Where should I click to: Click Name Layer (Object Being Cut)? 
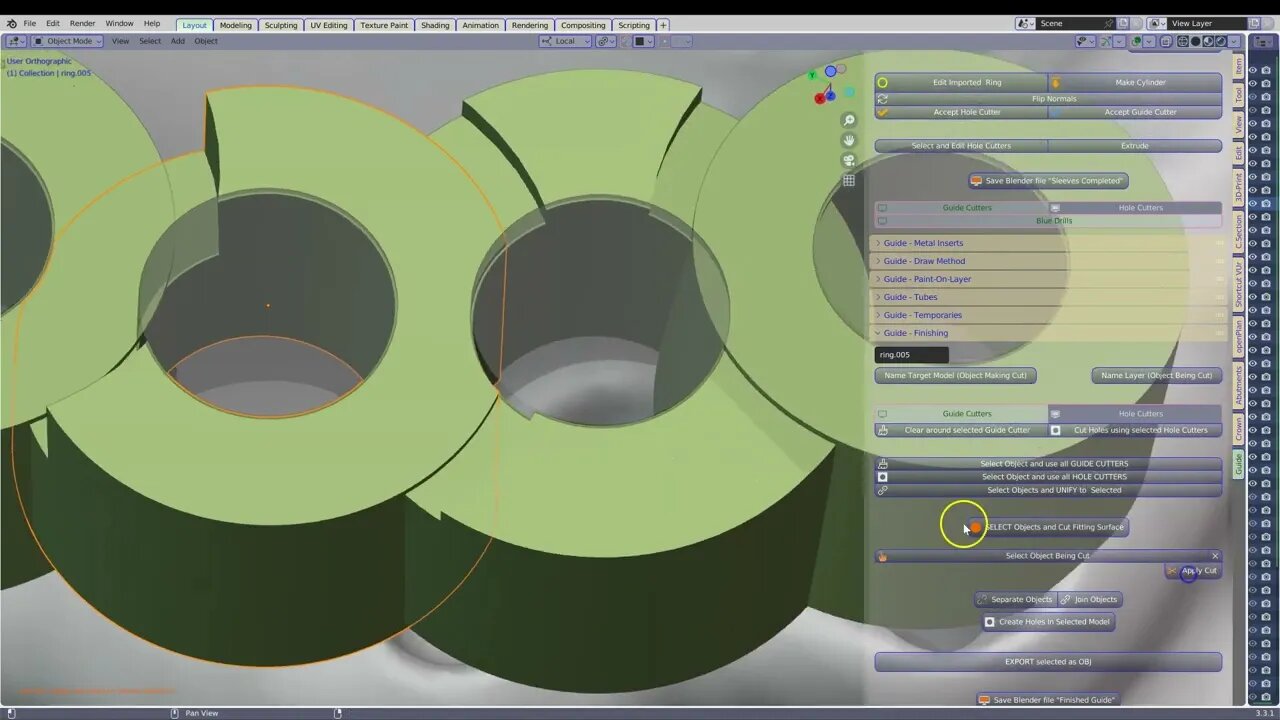pyautogui.click(x=1156, y=376)
